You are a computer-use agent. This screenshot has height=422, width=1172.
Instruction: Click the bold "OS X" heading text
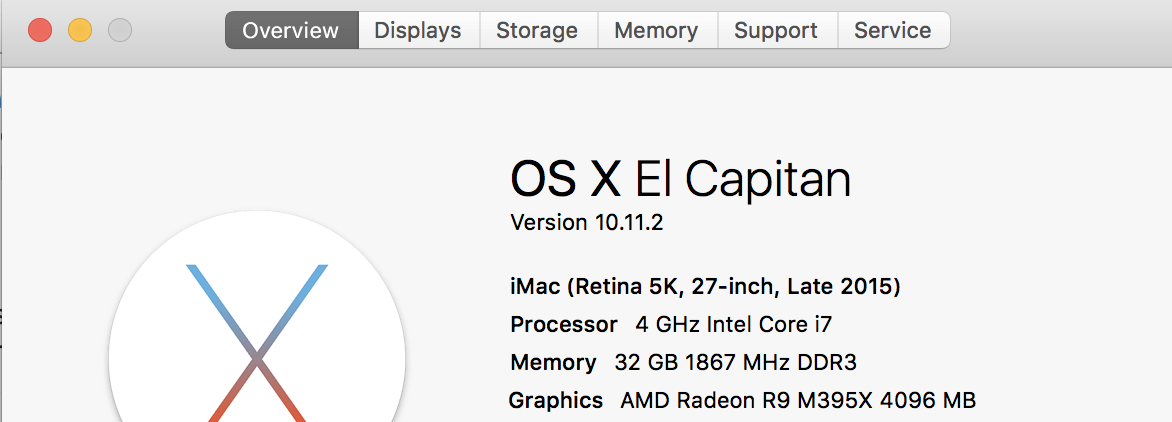tap(565, 180)
